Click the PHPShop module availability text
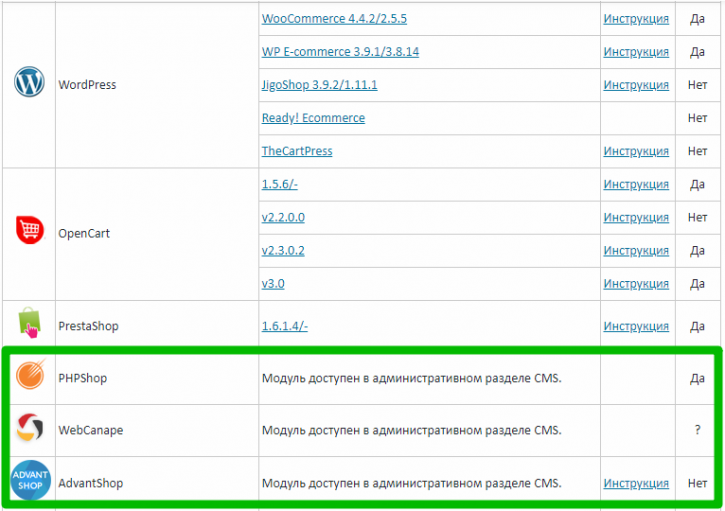725x511 pixels. click(412, 378)
